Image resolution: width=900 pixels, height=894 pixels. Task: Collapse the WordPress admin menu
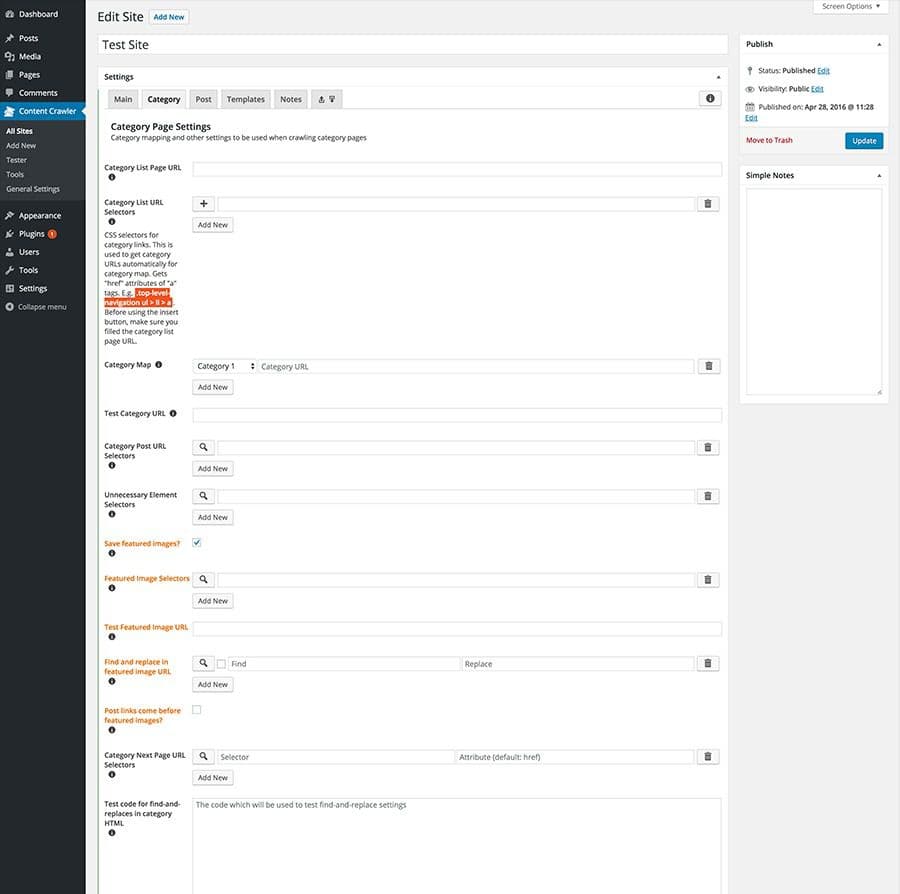pyautogui.click(x=36, y=307)
